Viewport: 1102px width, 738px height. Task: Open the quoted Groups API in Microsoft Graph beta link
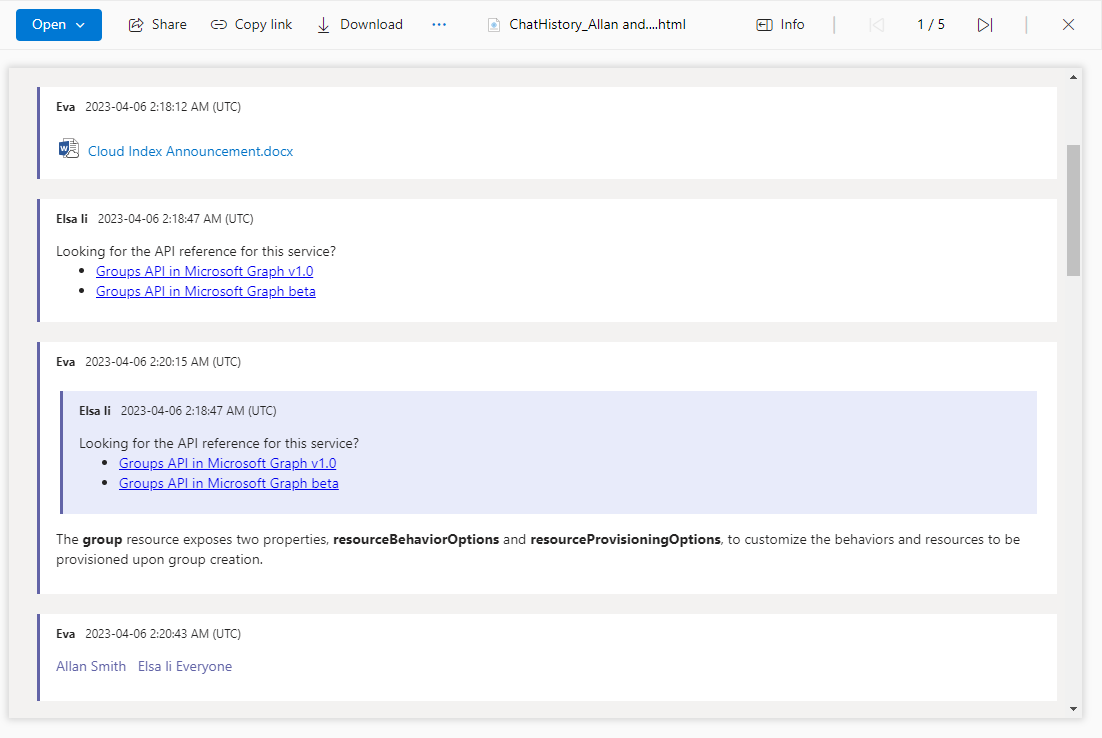point(228,483)
